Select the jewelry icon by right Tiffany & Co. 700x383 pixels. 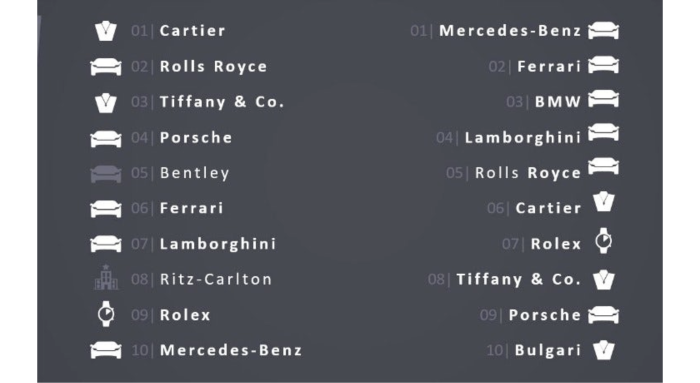click(604, 279)
